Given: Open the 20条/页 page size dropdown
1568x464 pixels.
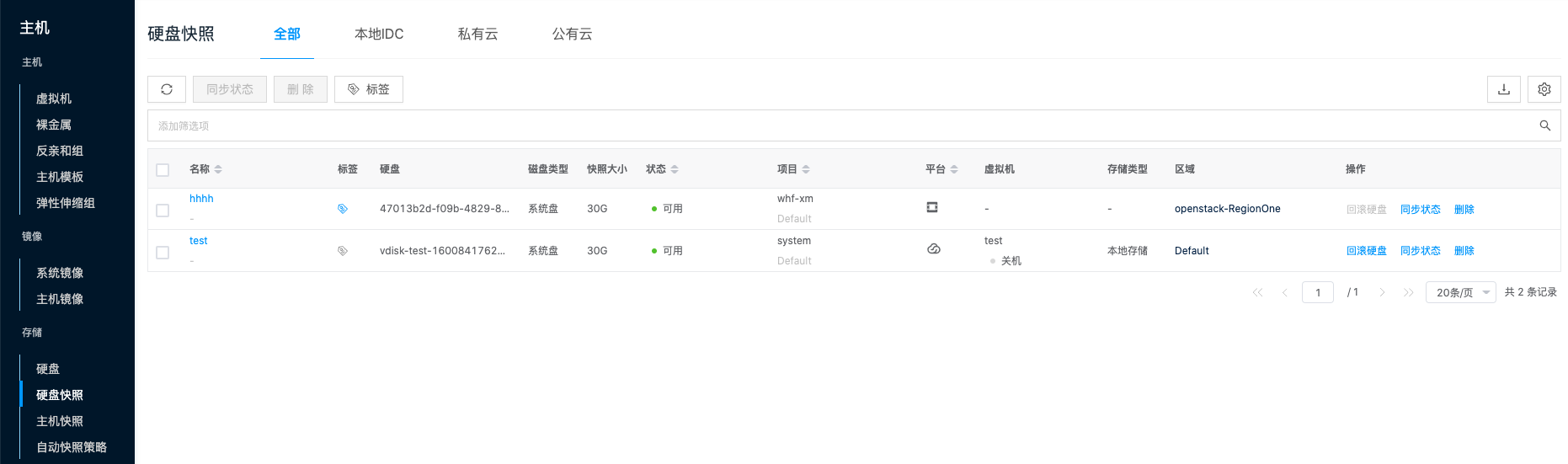Looking at the screenshot, I should 1460,292.
